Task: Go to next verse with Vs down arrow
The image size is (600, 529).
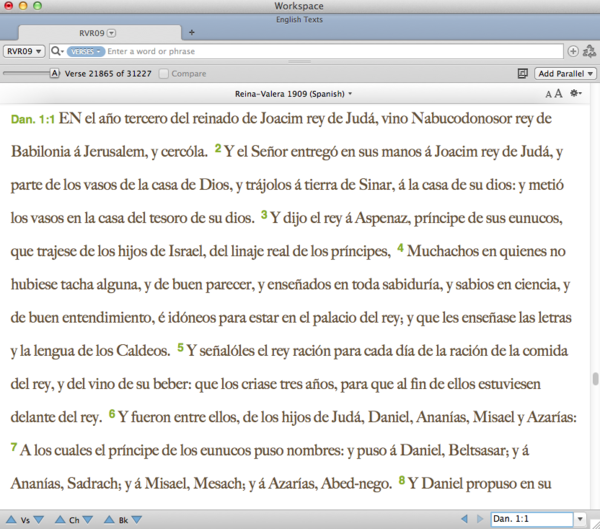Action: click(x=39, y=519)
